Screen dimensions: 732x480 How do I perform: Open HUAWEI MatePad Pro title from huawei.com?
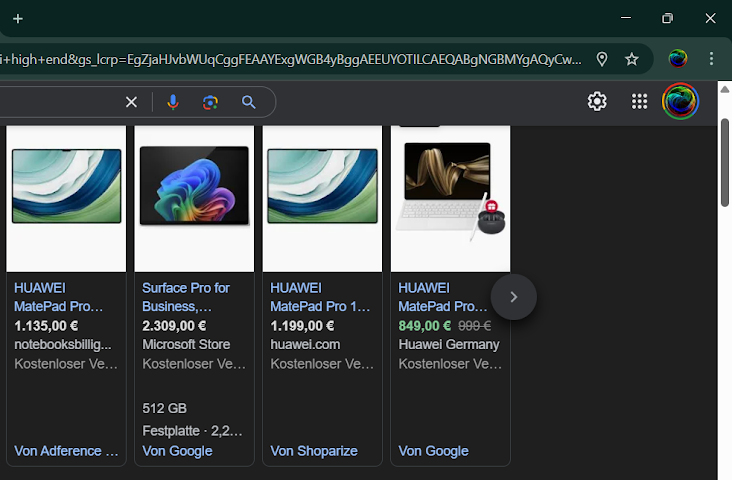[320, 297]
